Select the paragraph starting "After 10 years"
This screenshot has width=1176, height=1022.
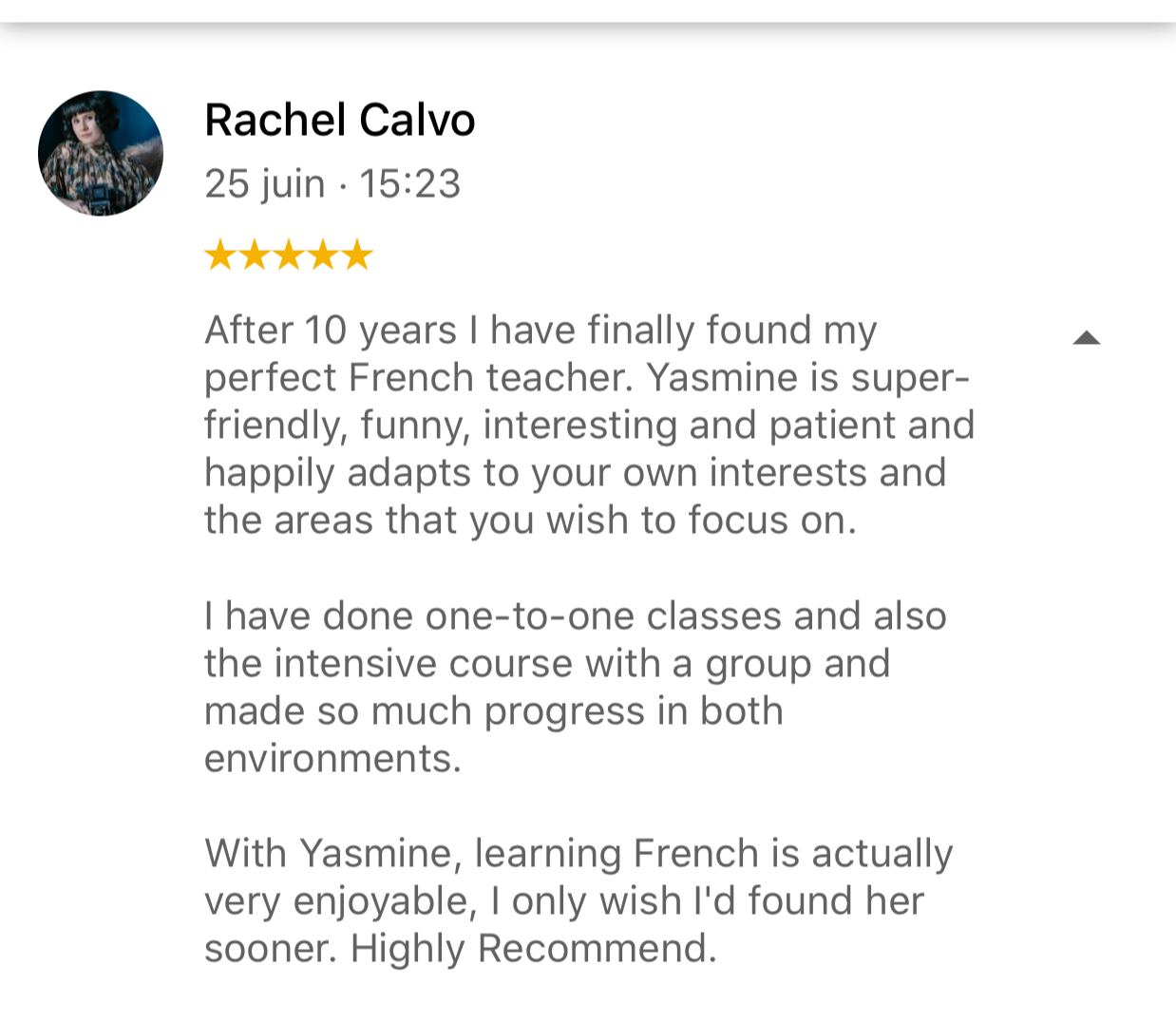pos(590,426)
